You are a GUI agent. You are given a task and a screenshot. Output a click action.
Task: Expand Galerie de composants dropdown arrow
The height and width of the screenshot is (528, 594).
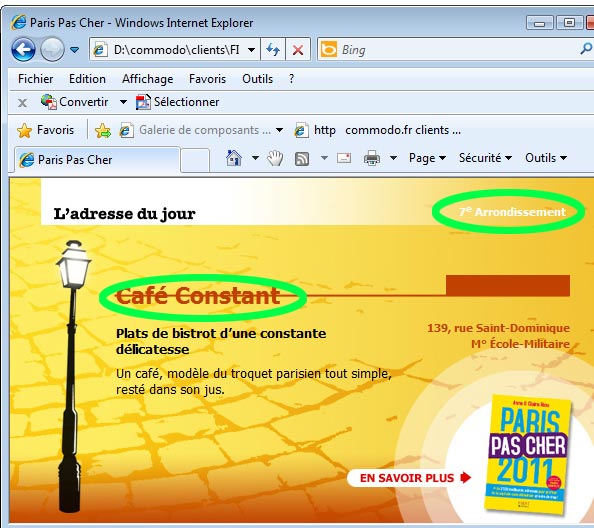[280, 130]
